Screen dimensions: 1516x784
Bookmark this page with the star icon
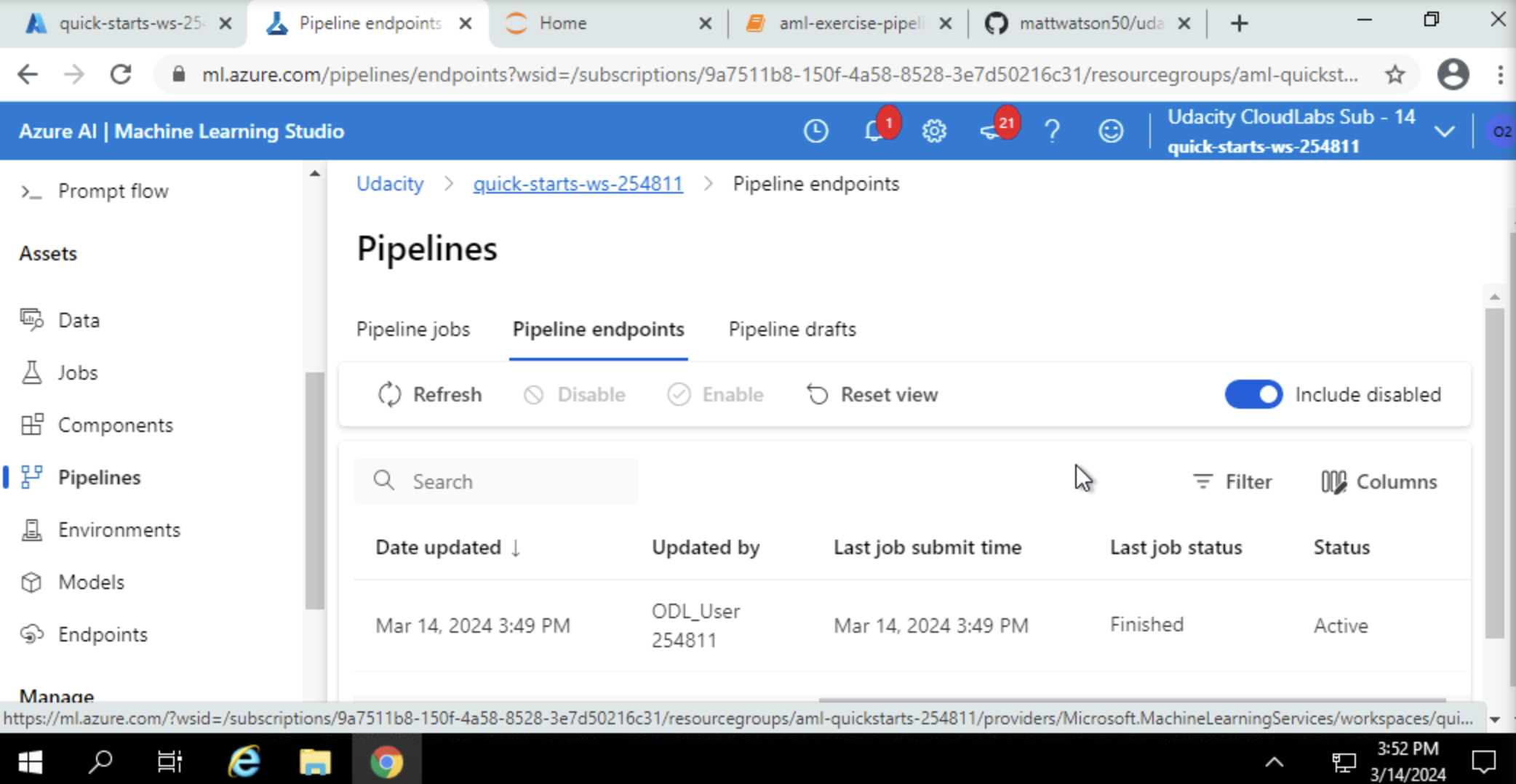(x=1395, y=74)
